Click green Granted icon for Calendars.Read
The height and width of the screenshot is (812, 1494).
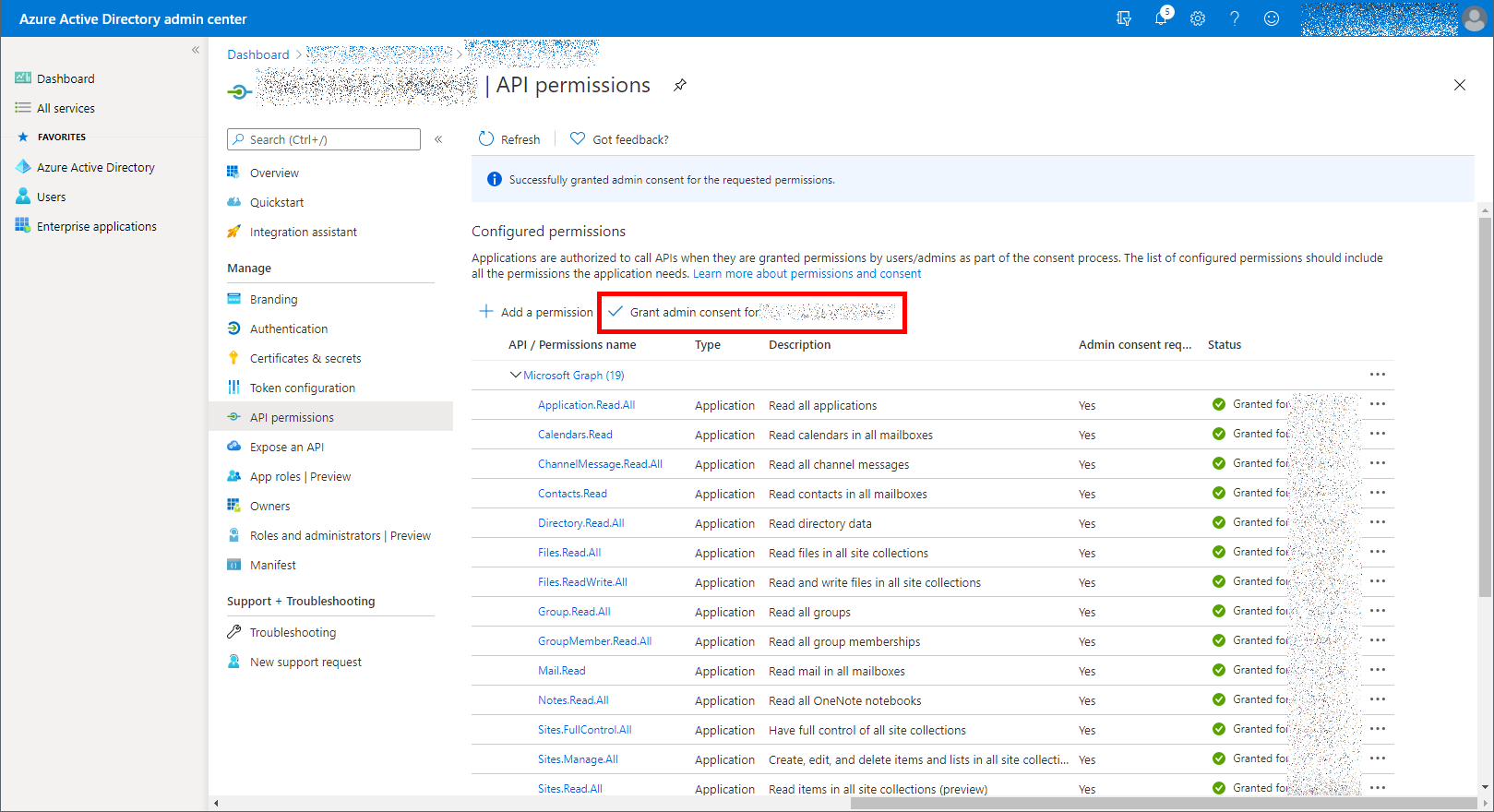pyautogui.click(x=1219, y=434)
